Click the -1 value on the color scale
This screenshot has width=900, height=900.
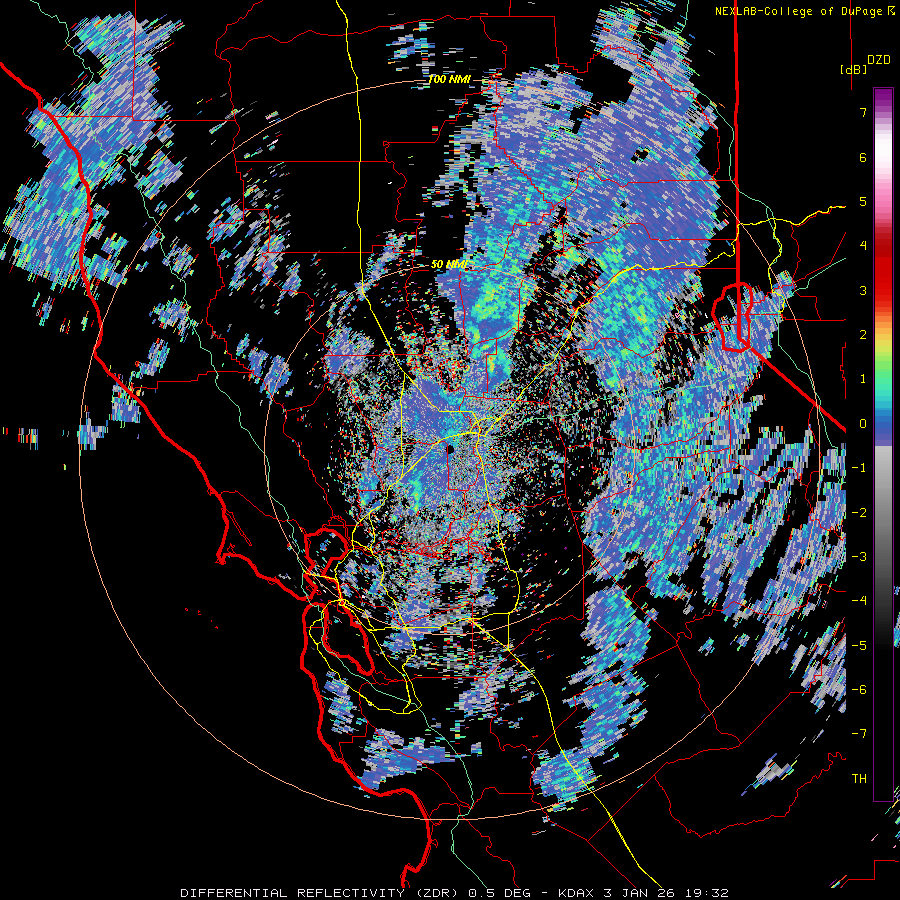(x=859, y=468)
